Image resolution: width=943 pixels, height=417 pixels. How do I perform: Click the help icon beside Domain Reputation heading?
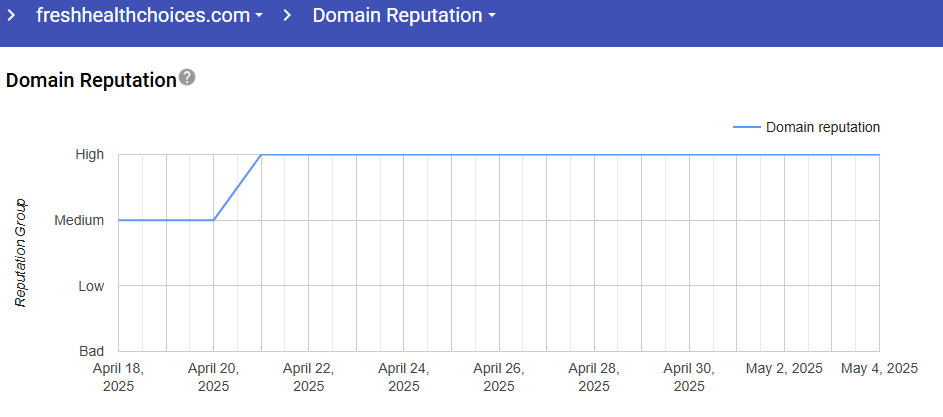click(187, 78)
